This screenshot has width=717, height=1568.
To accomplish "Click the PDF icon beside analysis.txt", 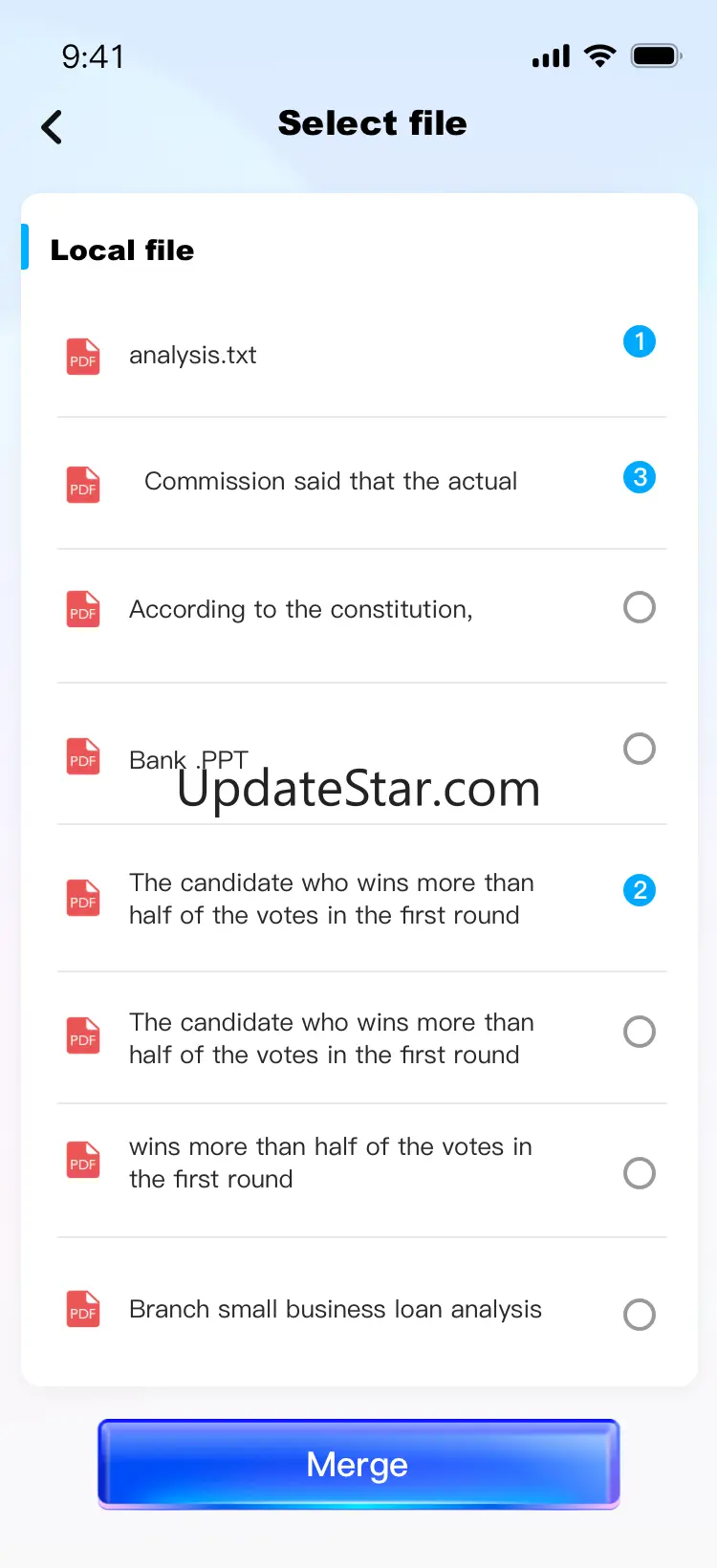I will pos(83,357).
